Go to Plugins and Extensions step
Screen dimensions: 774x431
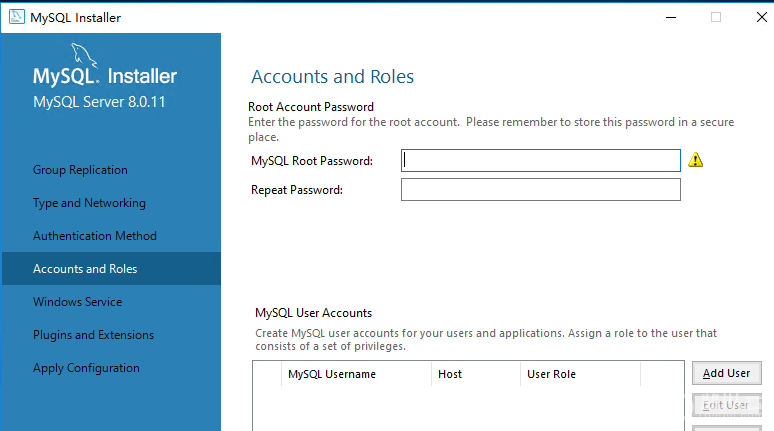tap(93, 335)
